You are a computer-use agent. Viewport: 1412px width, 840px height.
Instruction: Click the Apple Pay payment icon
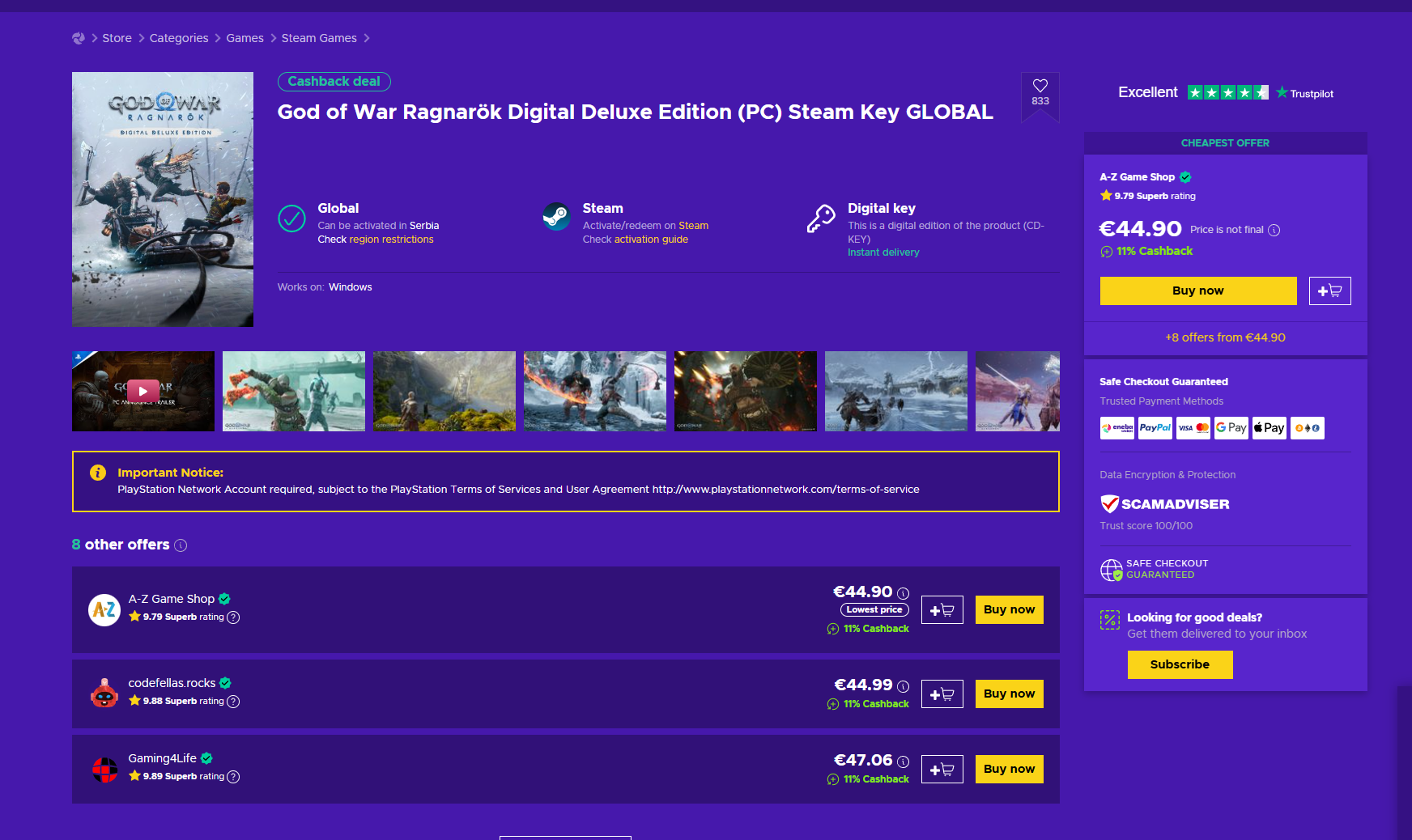[x=1270, y=428]
